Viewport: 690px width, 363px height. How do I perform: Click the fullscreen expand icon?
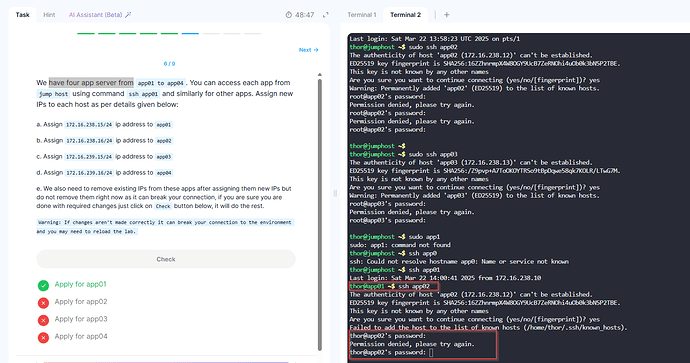[326, 15]
